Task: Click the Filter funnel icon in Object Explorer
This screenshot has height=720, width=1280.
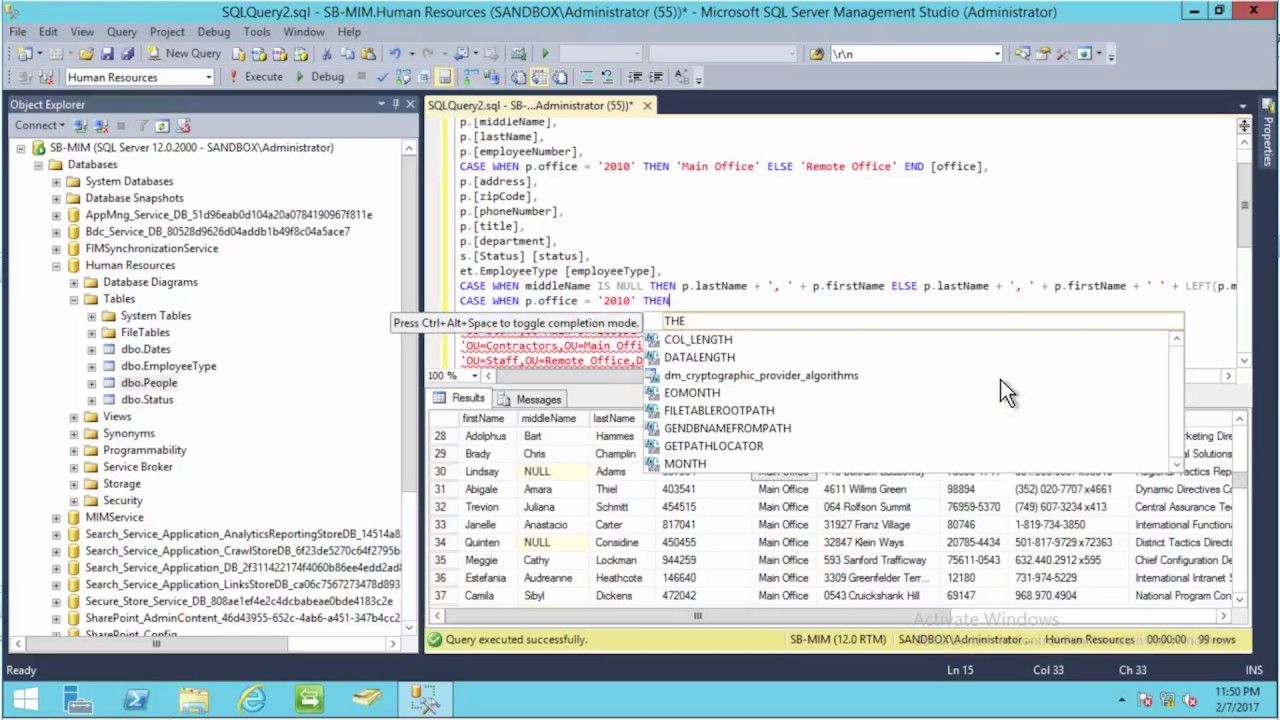Action: tap(142, 126)
